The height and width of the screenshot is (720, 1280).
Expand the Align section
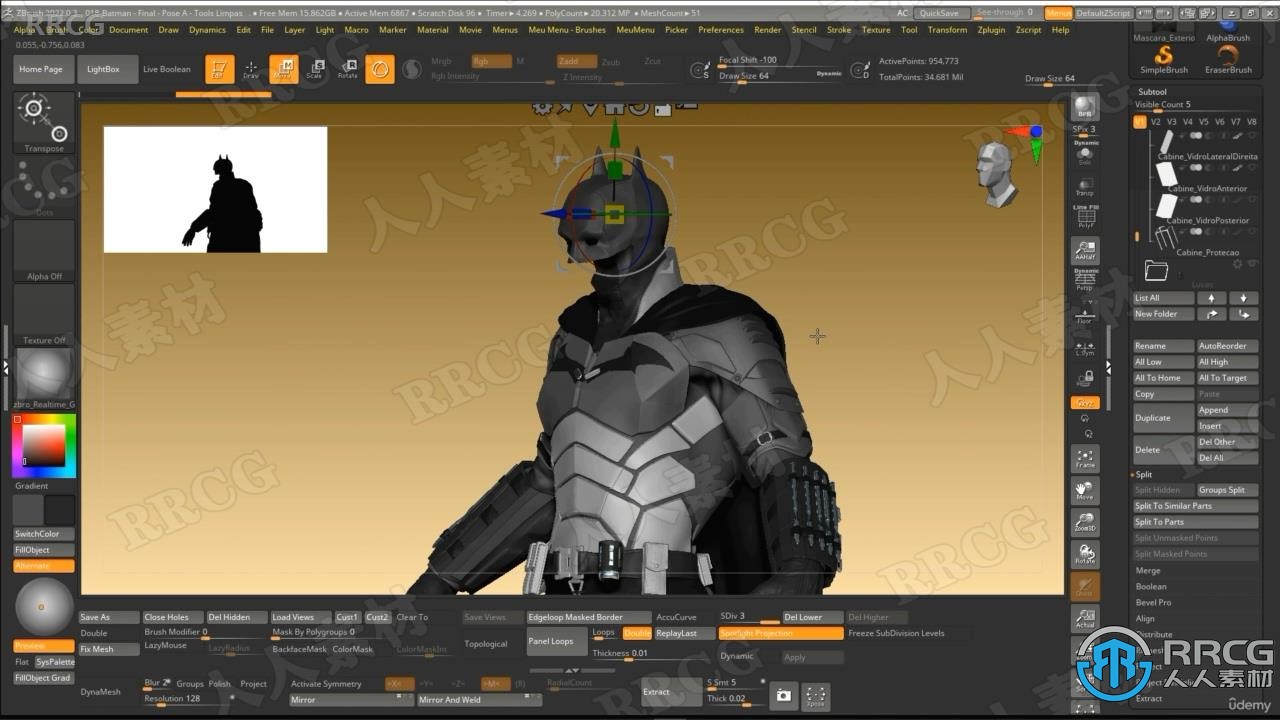[1145, 619]
